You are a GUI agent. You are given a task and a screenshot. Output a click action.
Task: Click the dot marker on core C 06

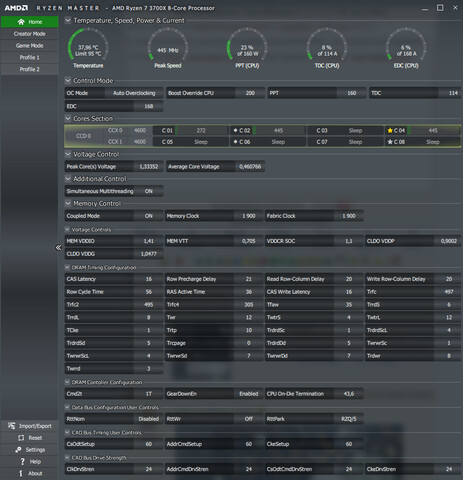[235, 142]
